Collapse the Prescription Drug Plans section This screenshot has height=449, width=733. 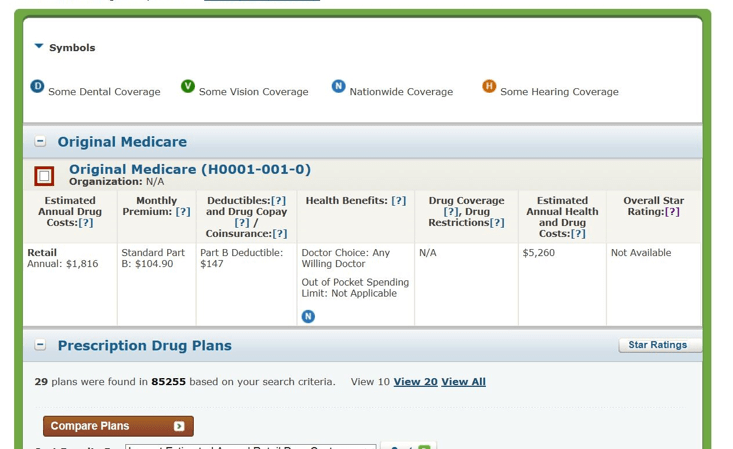pos(40,345)
